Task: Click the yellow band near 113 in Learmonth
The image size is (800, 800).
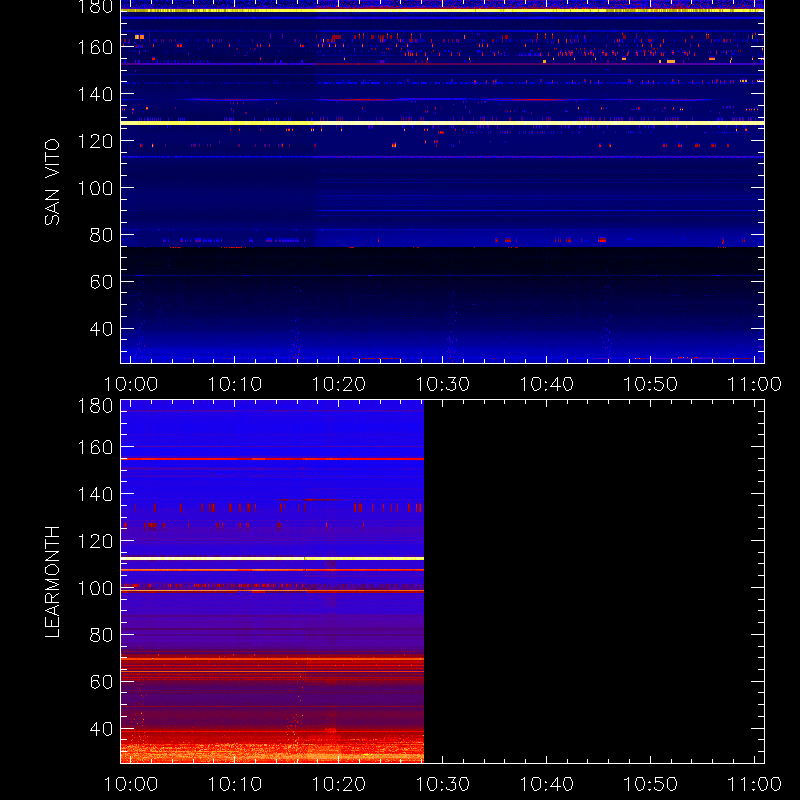Action: click(272, 559)
